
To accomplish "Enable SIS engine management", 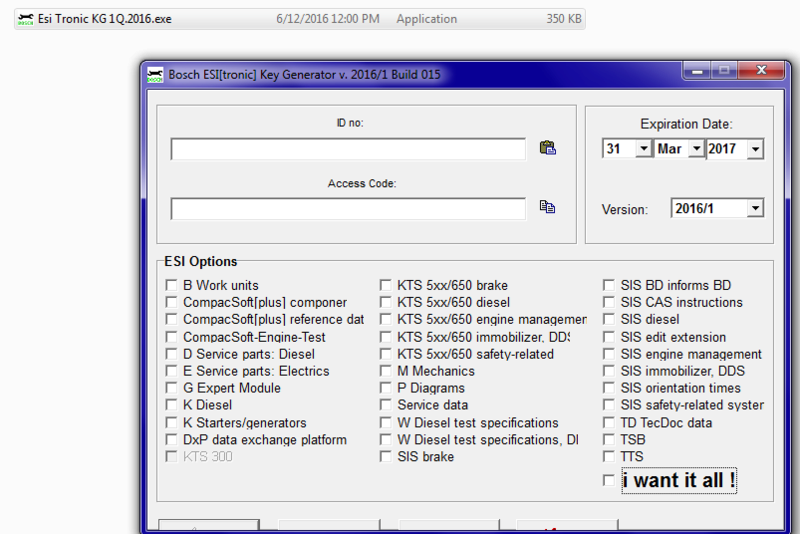I will point(609,354).
